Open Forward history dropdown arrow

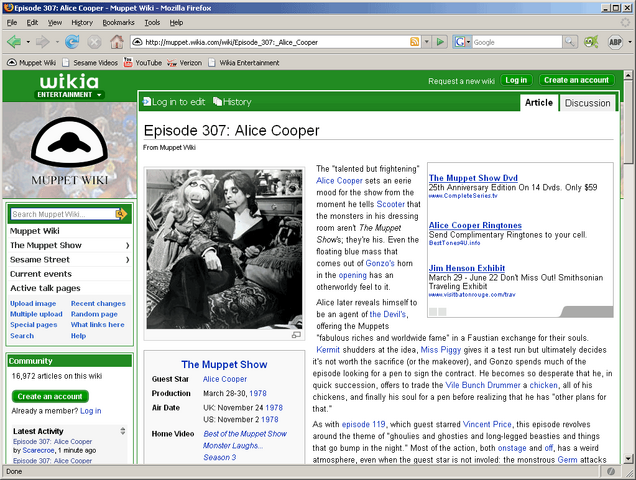click(x=57, y=42)
